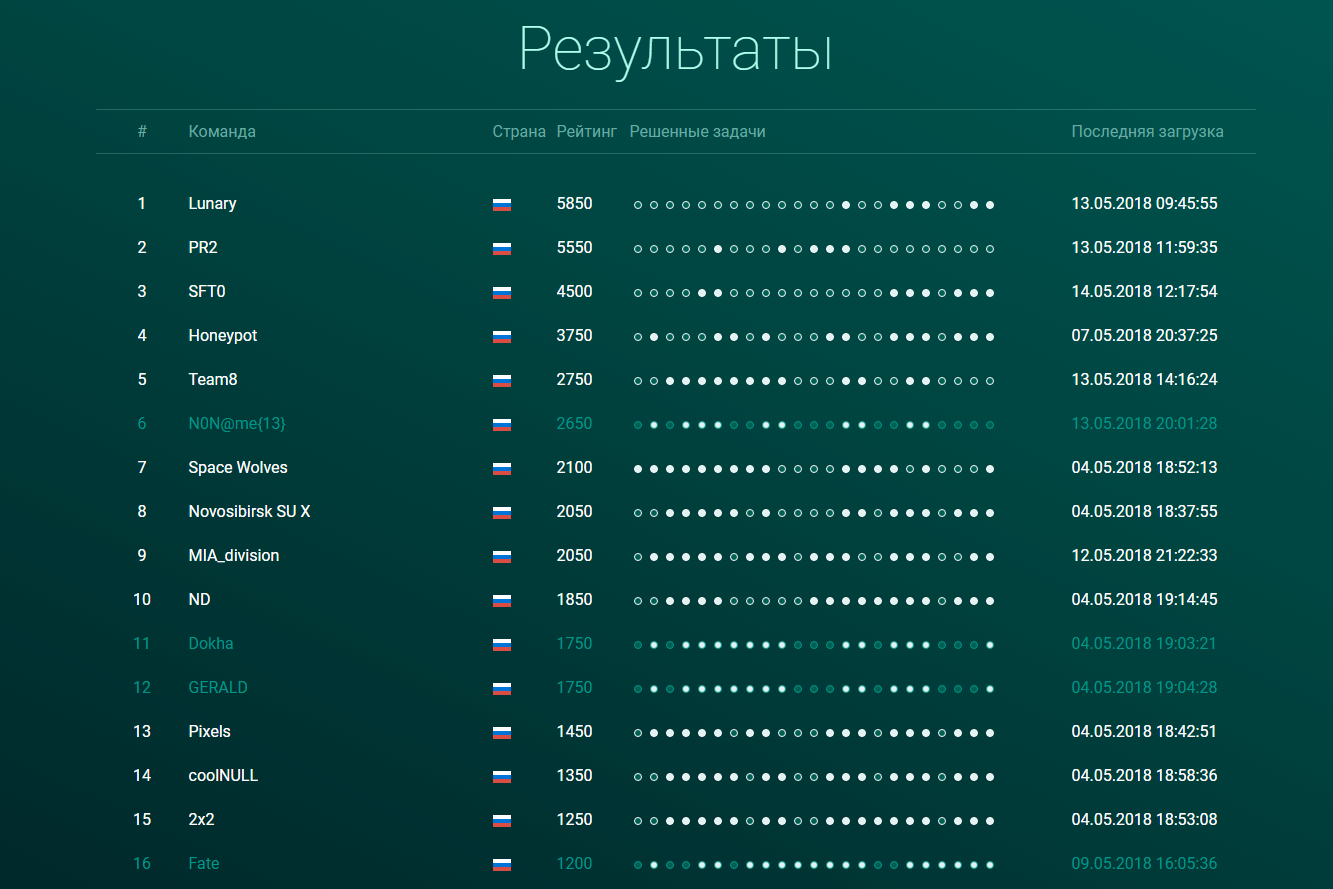The image size is (1333, 889).
Task: Click the flag icon in Space Wolves row
Action: pos(502,469)
